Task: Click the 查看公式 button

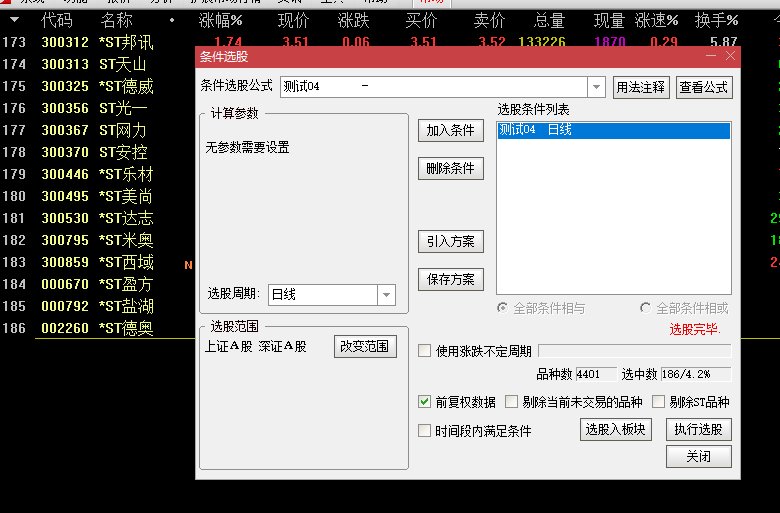Action: pyautogui.click(x=704, y=88)
